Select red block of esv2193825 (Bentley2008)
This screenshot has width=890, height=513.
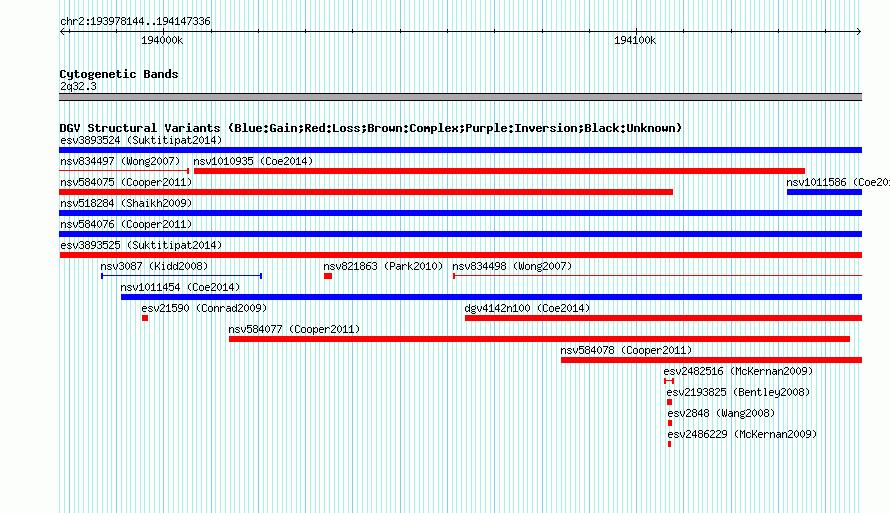[670, 402]
